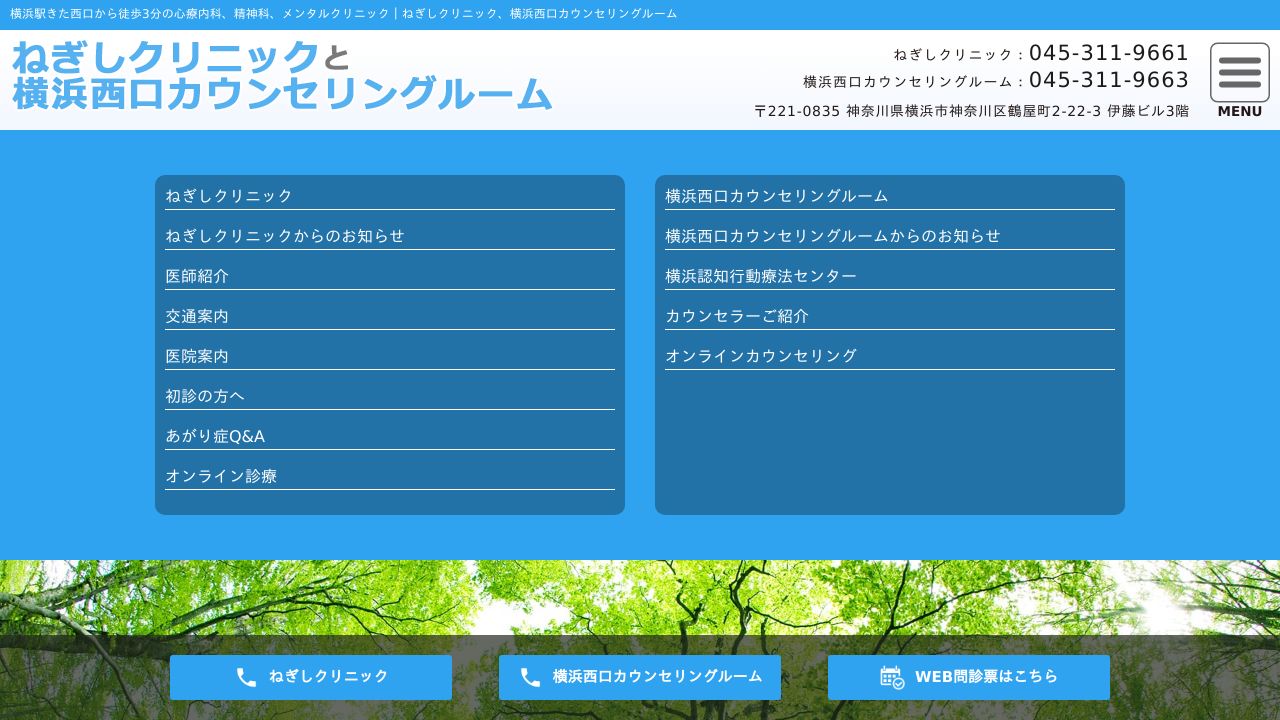Click the phone icon on ねぎしクリニック button

point(246,677)
